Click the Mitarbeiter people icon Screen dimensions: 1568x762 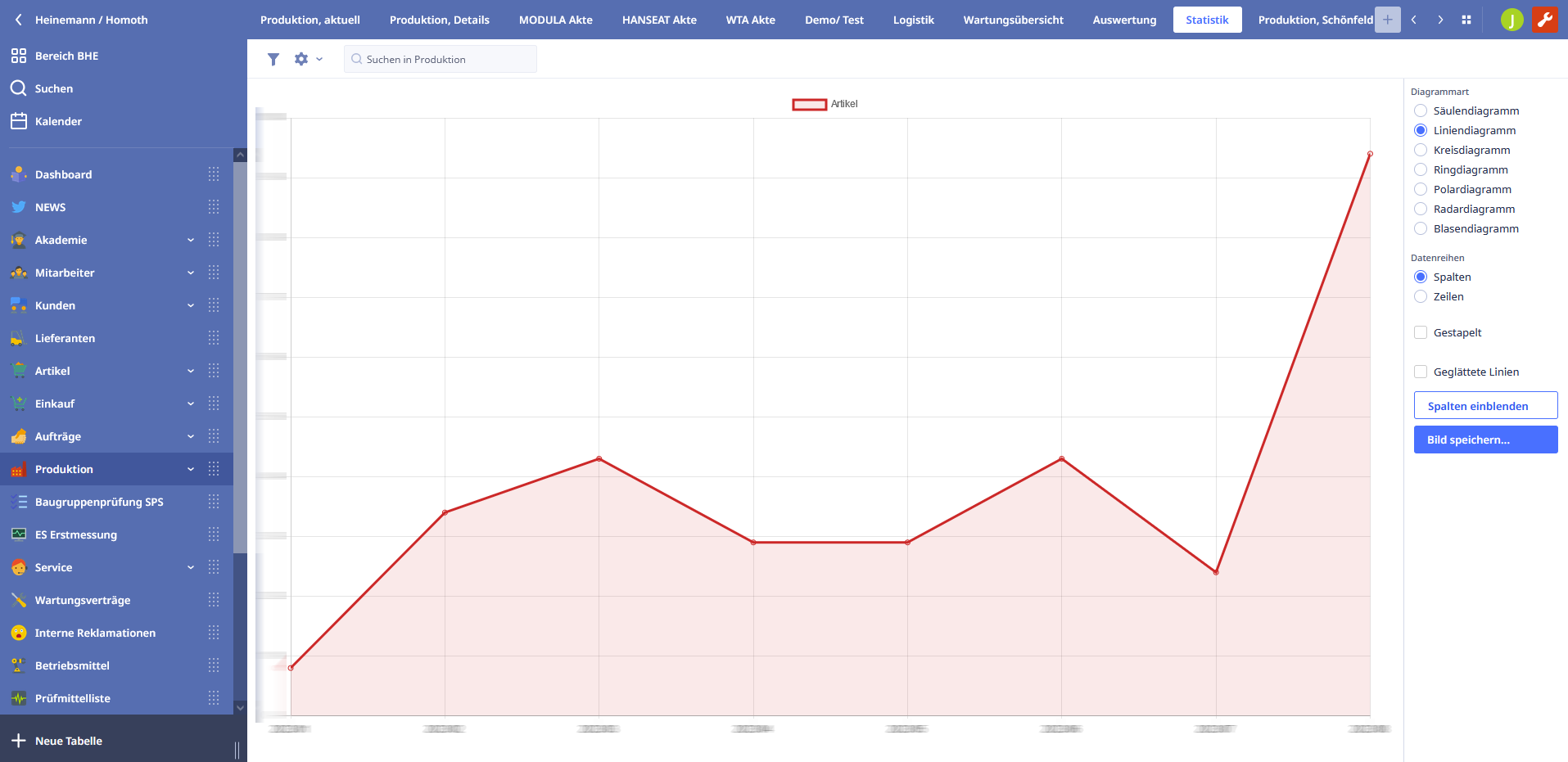point(19,273)
